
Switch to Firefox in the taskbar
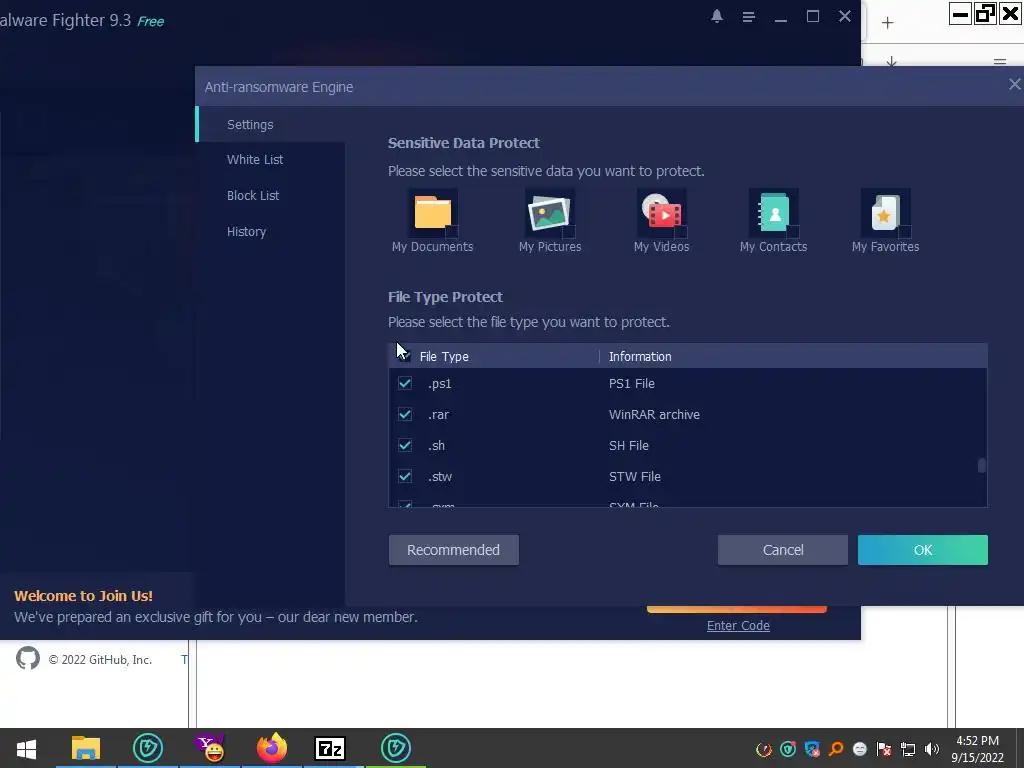272,748
